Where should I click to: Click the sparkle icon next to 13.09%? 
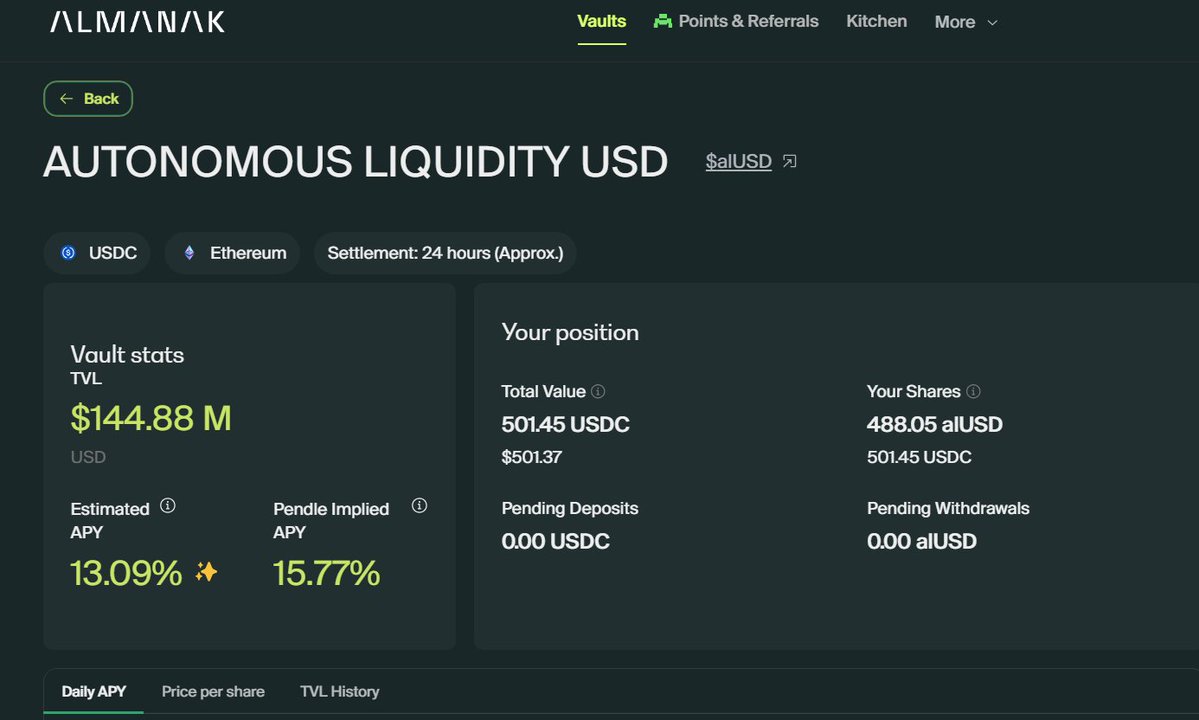click(x=206, y=573)
